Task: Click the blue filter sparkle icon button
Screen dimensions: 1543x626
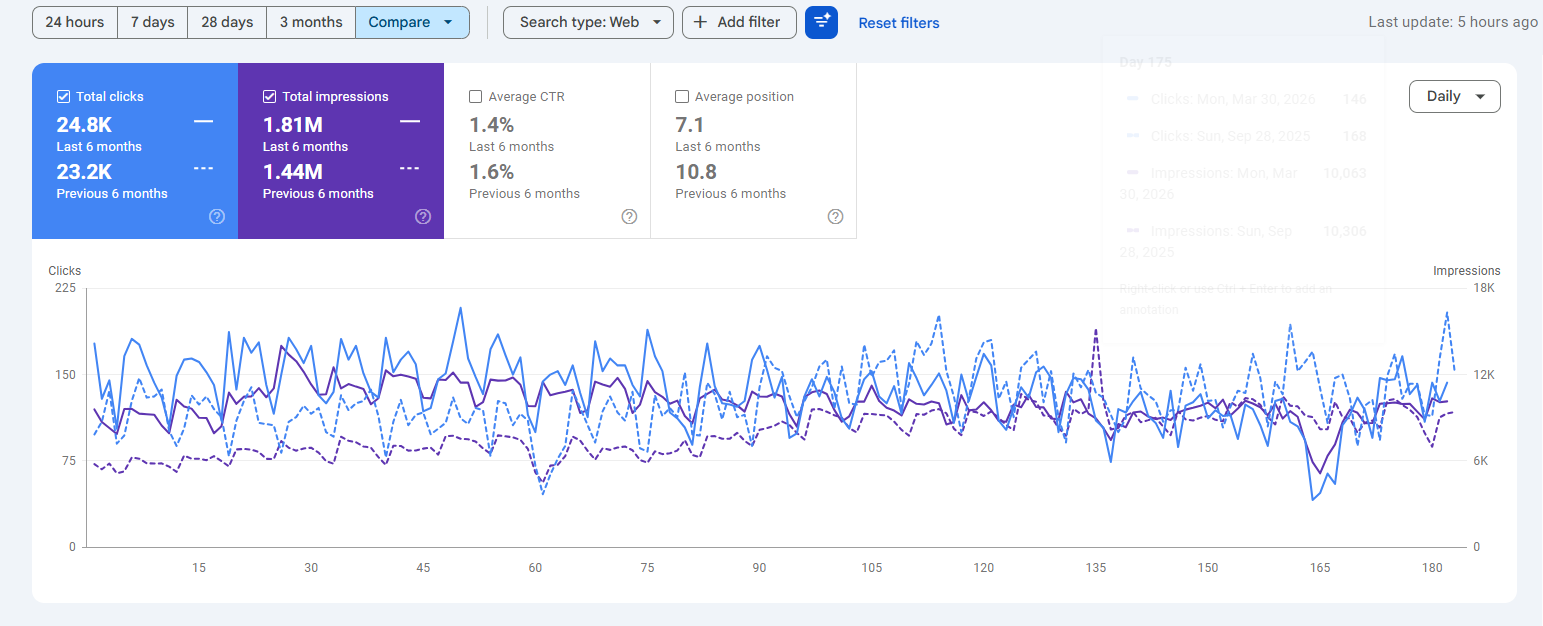Action: coord(821,22)
